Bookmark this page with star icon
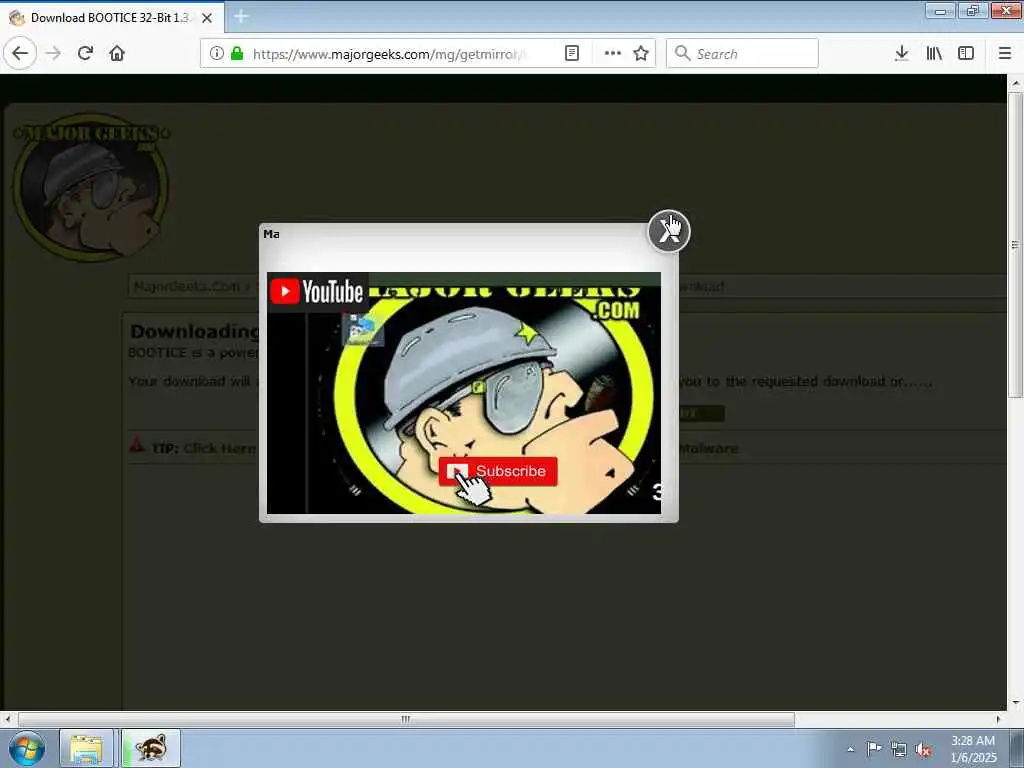Screen dimensions: 1024x768 click(x=641, y=54)
